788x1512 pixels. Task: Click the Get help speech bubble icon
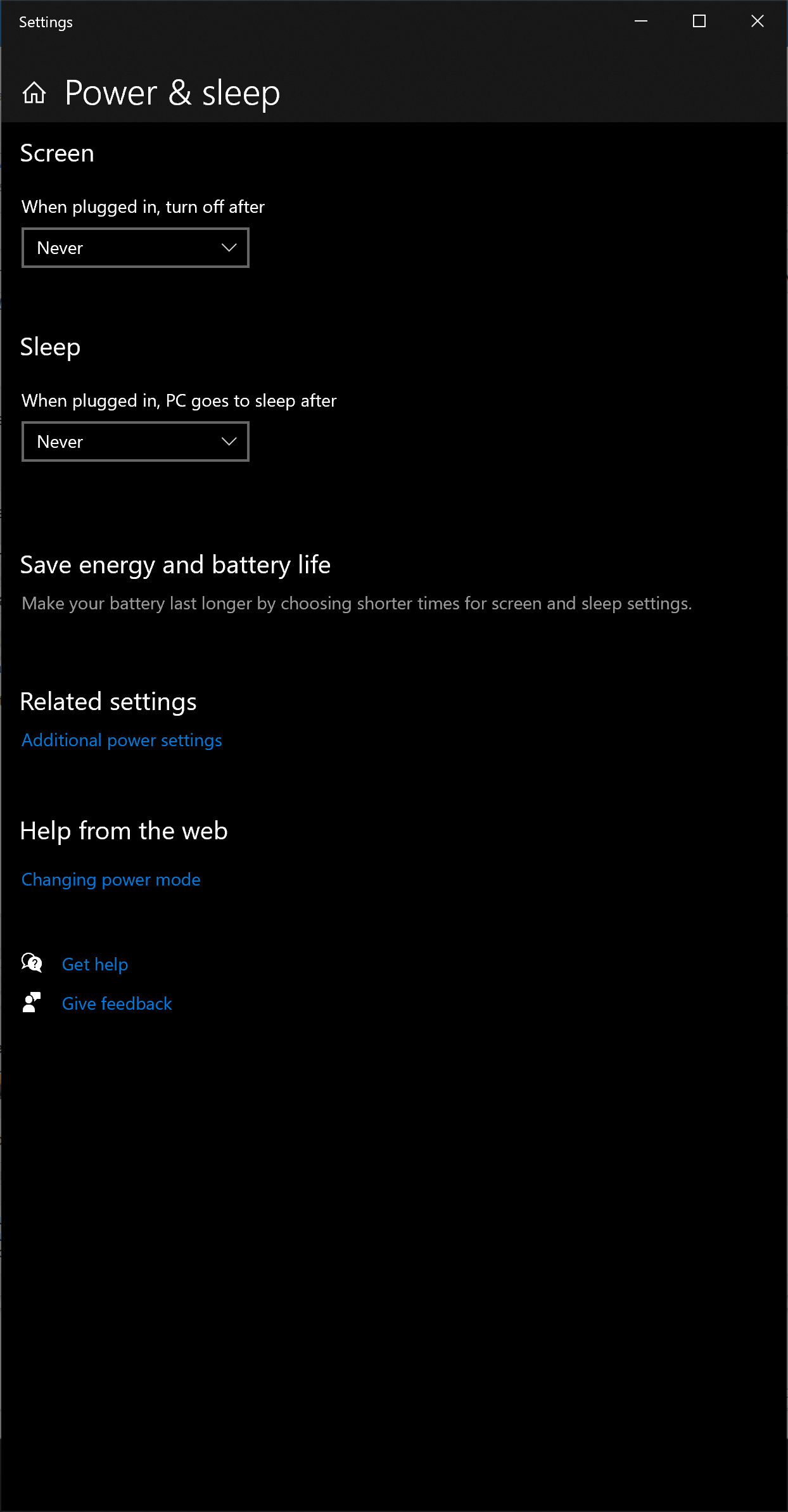[32, 963]
